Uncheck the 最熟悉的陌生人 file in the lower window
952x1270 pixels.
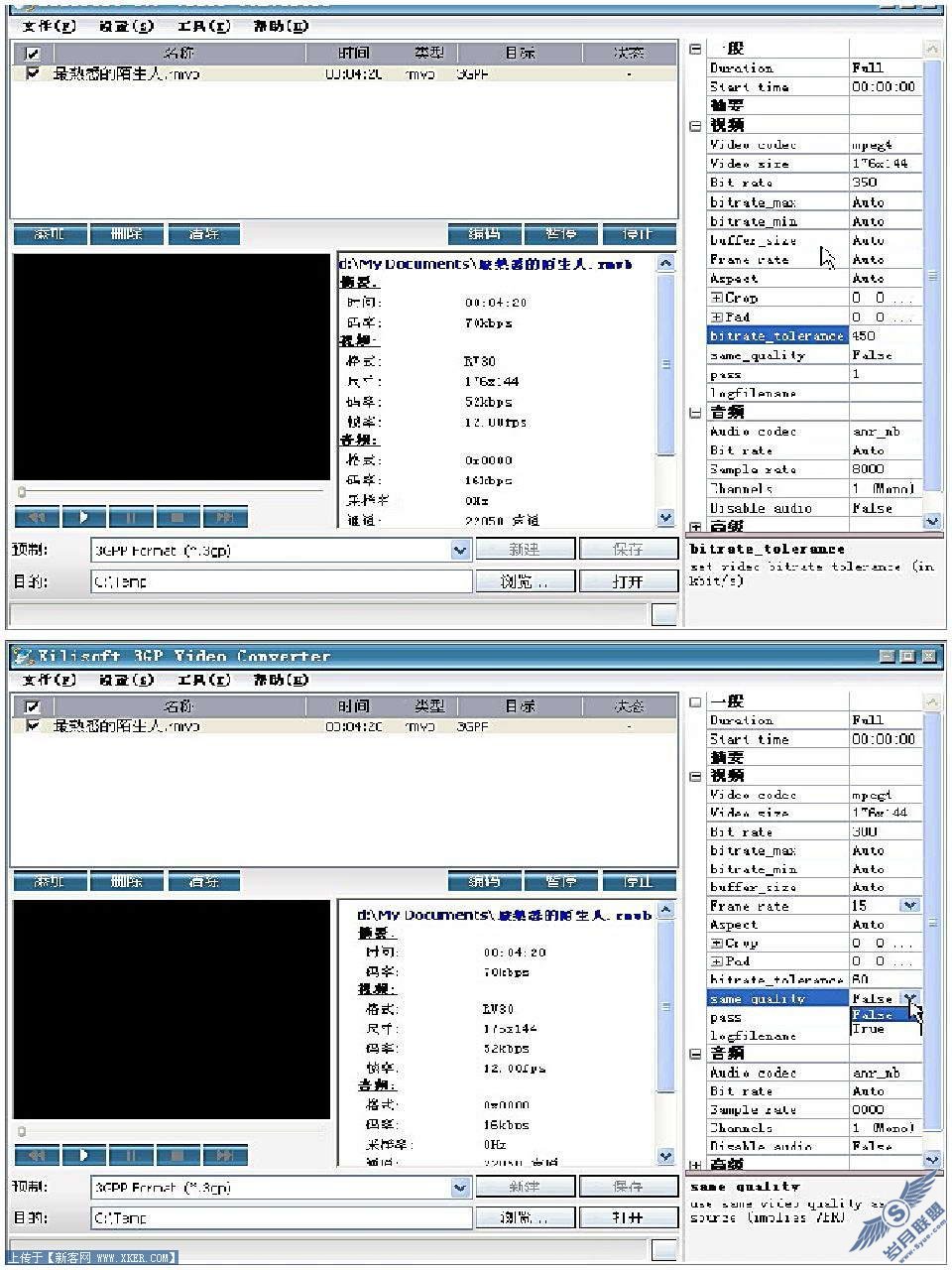click(x=33, y=726)
